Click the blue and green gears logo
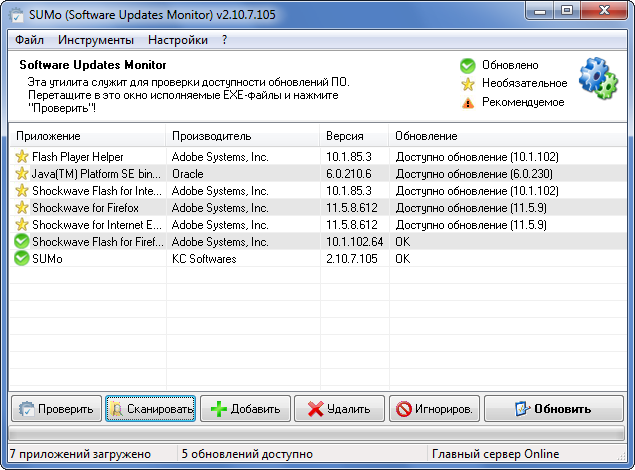 click(x=598, y=78)
